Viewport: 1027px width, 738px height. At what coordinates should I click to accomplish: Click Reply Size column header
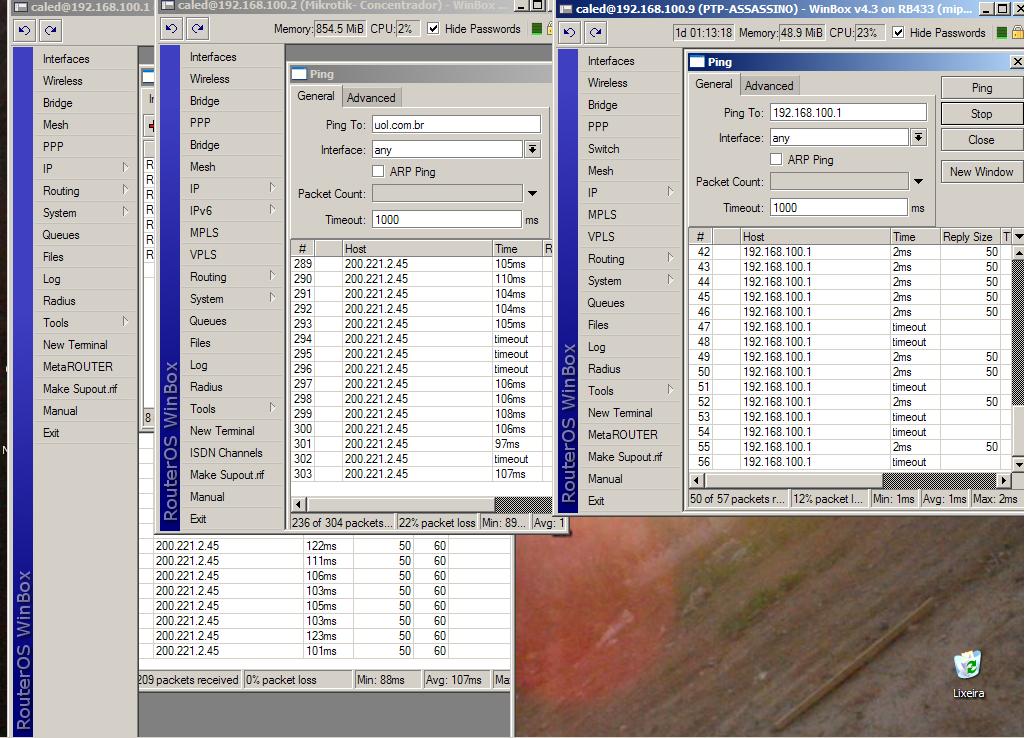pyautogui.click(x=969, y=236)
